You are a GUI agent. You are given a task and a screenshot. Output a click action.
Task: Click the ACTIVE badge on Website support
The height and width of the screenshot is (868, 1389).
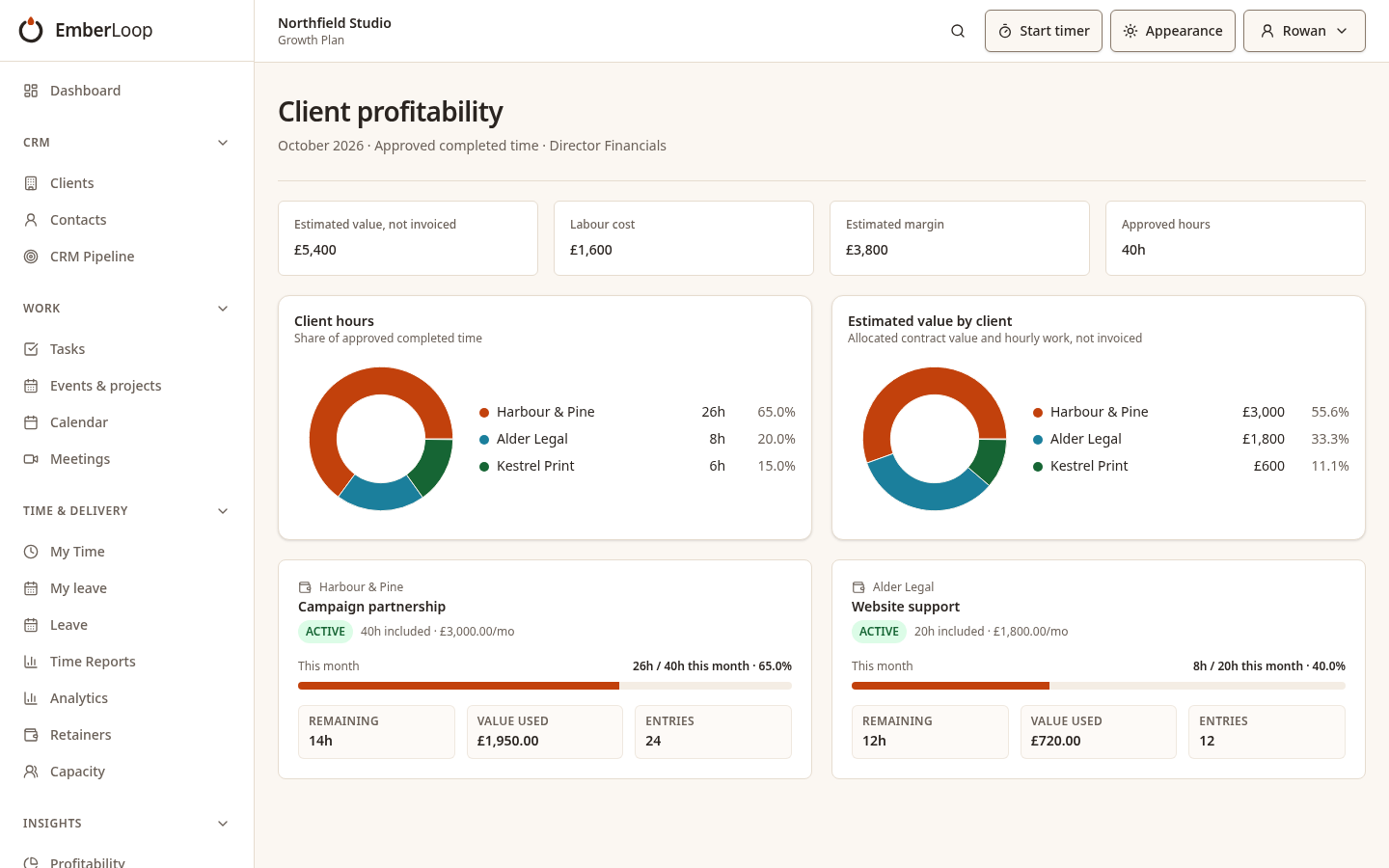click(879, 632)
